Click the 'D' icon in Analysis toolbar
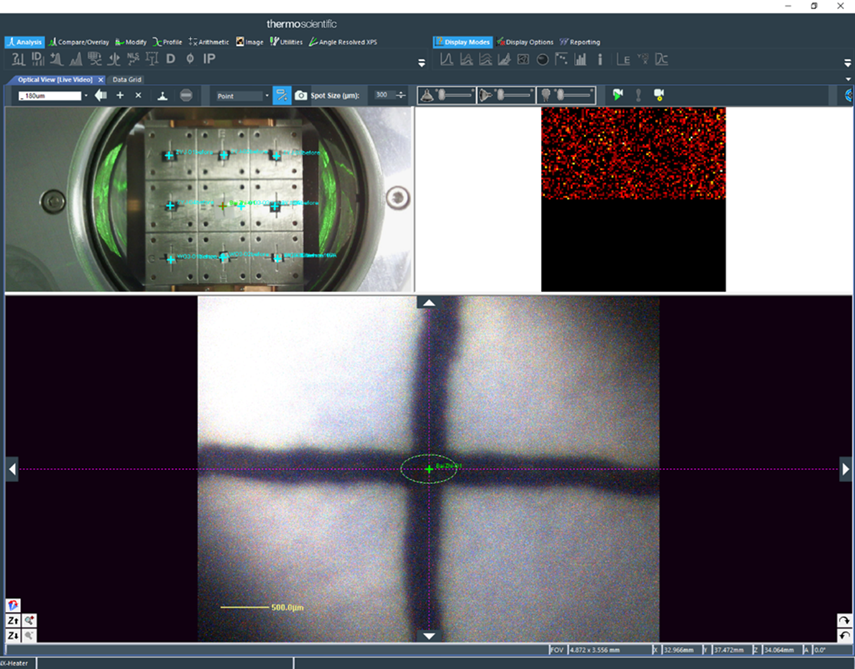Screen dimensions: 855x669 pos(170,59)
